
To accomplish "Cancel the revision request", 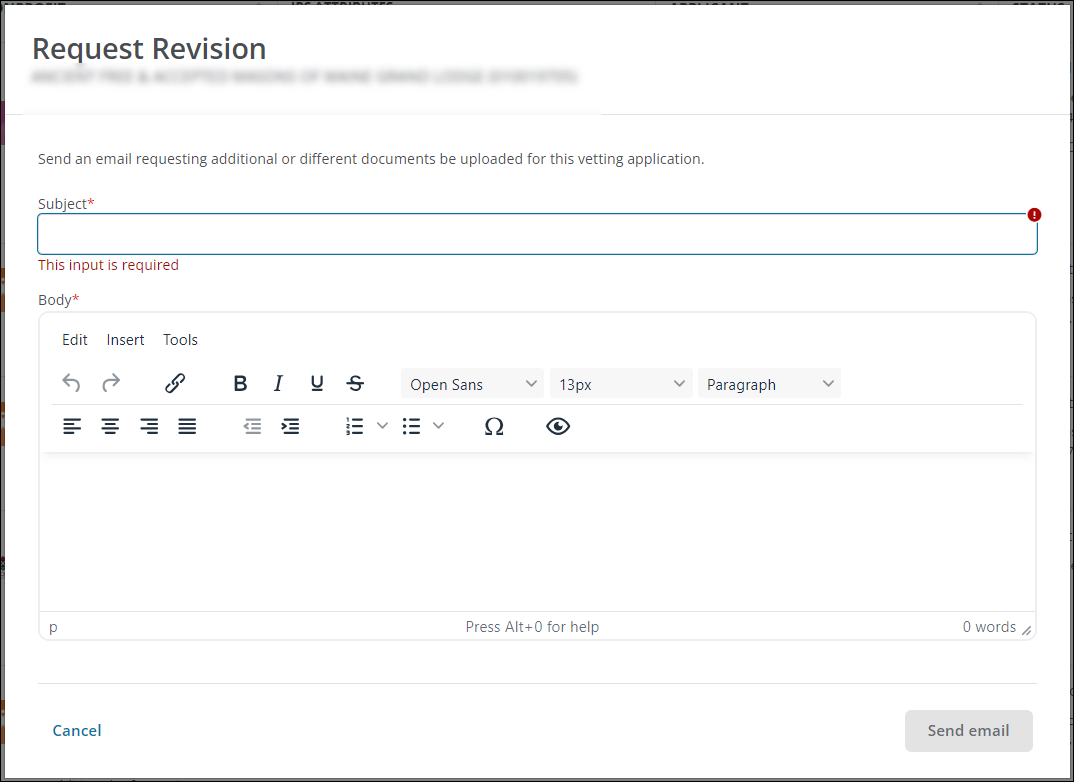I will pyautogui.click(x=77, y=731).
